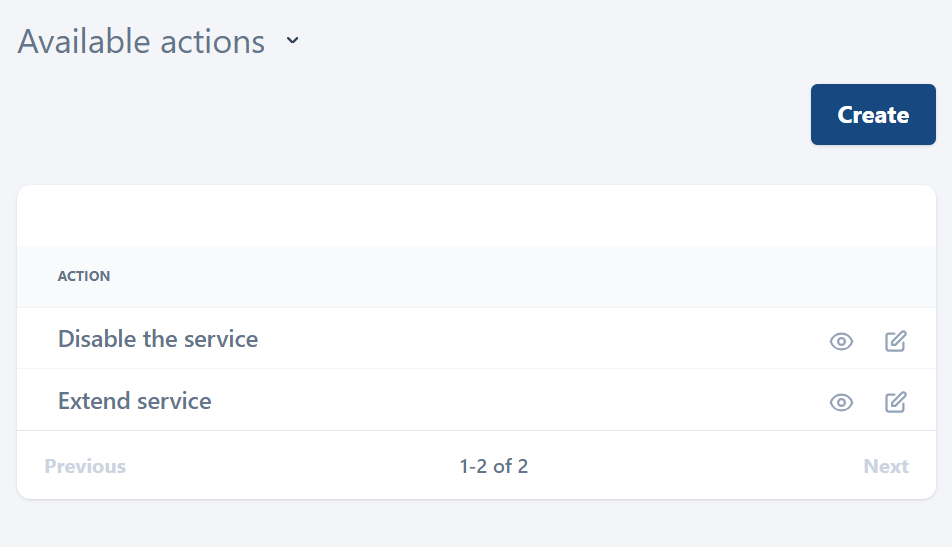View details of Disable the service

tap(841, 341)
